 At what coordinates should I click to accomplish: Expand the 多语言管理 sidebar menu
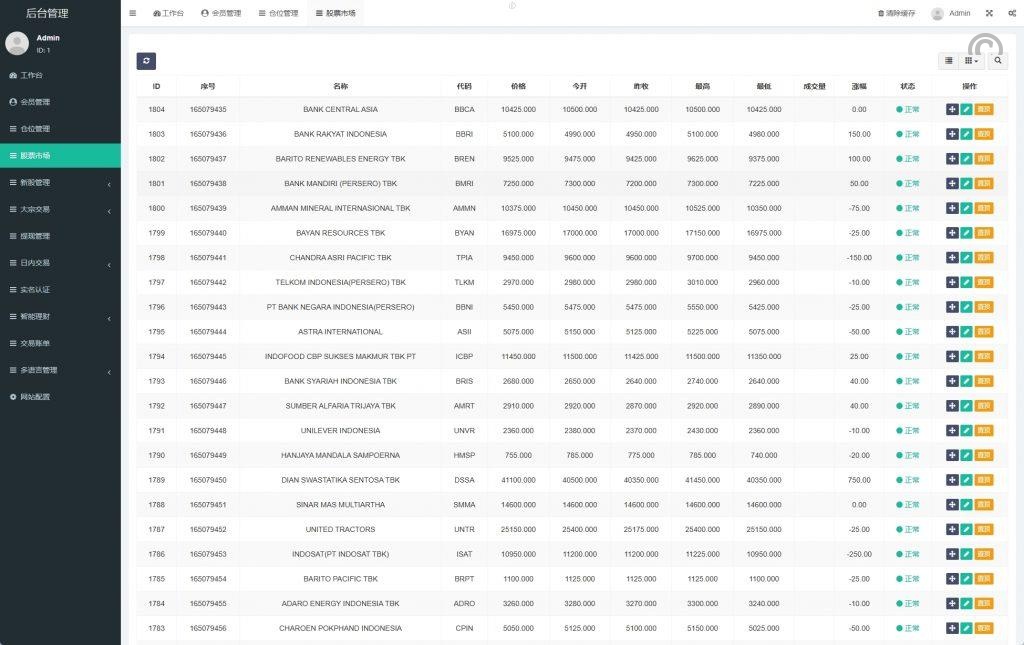coord(60,370)
